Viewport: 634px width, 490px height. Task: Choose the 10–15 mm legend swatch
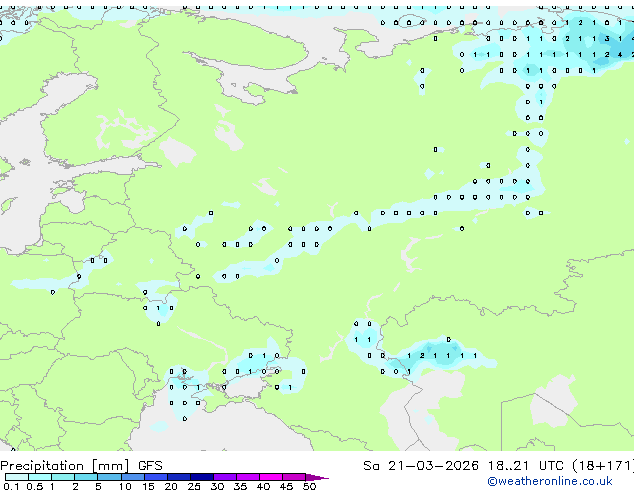132,477
